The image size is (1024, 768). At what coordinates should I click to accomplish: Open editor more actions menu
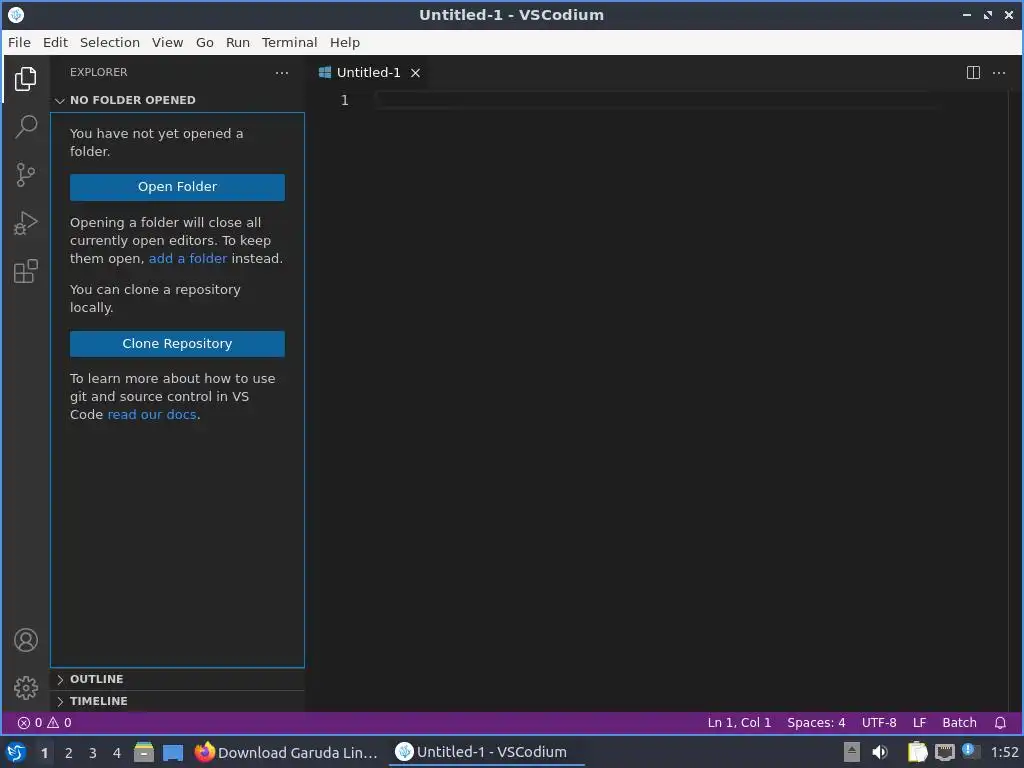point(999,72)
